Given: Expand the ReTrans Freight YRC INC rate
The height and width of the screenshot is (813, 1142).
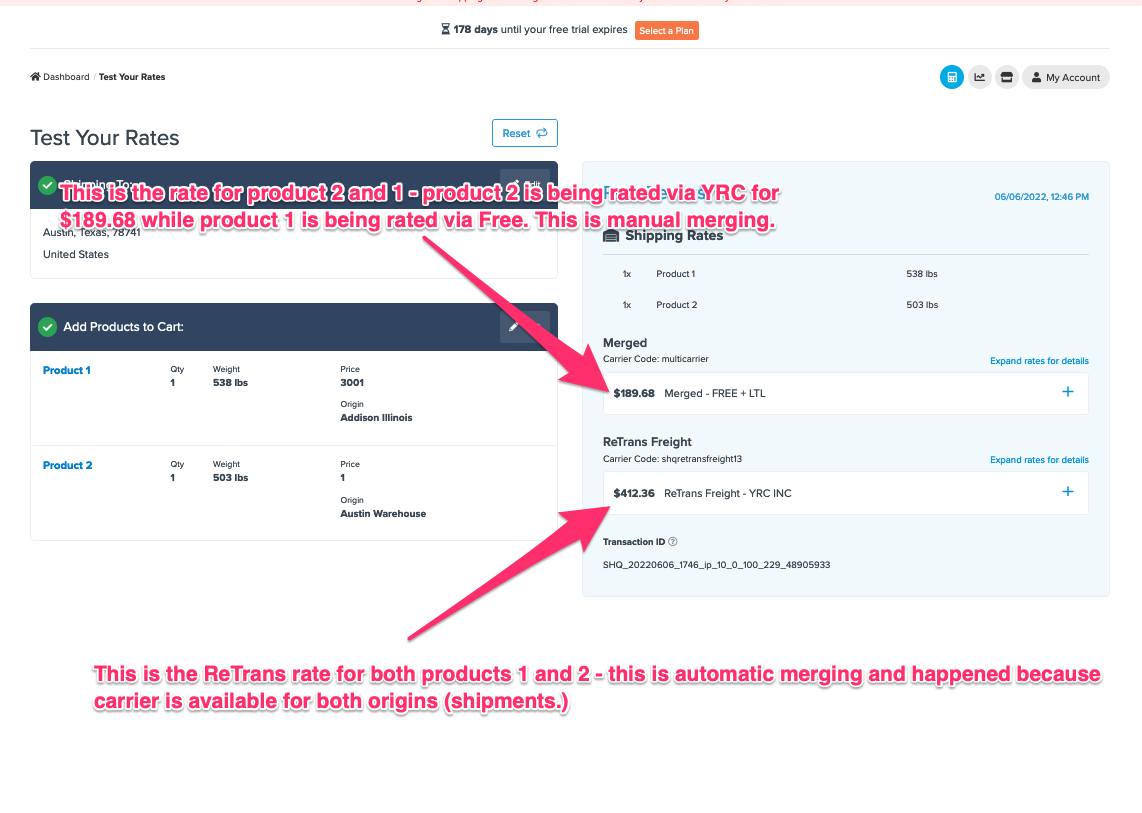Looking at the screenshot, I should (1067, 492).
